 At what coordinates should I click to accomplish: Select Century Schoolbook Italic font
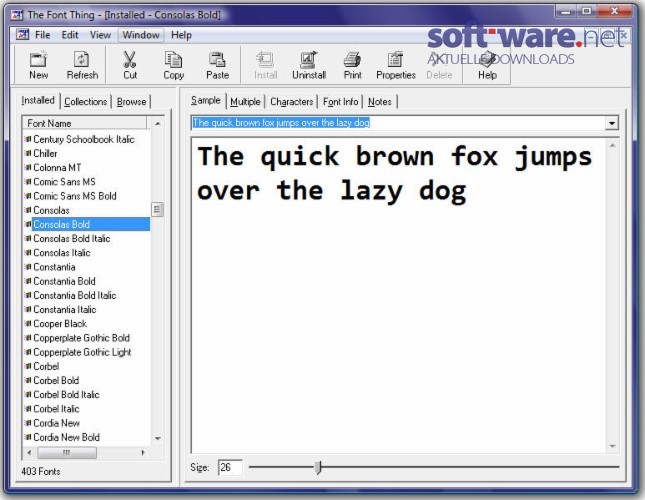[x=84, y=139]
